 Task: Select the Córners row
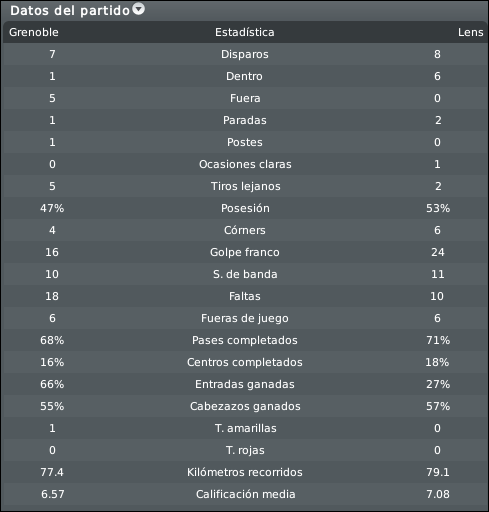[x=245, y=230]
